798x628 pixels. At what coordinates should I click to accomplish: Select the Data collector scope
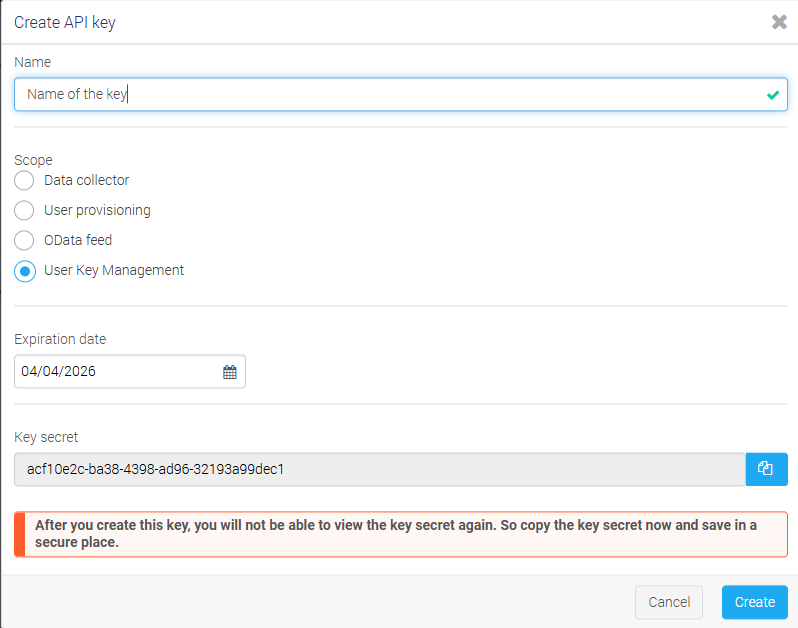(x=24, y=180)
